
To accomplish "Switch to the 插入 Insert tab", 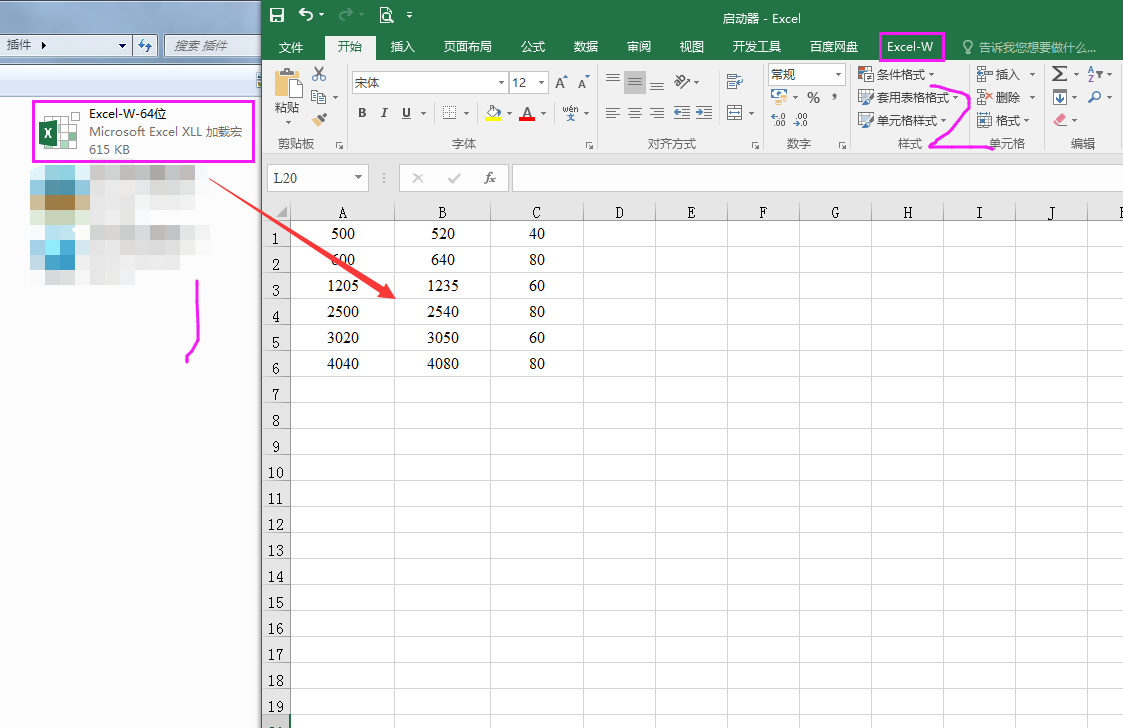I will [403, 47].
